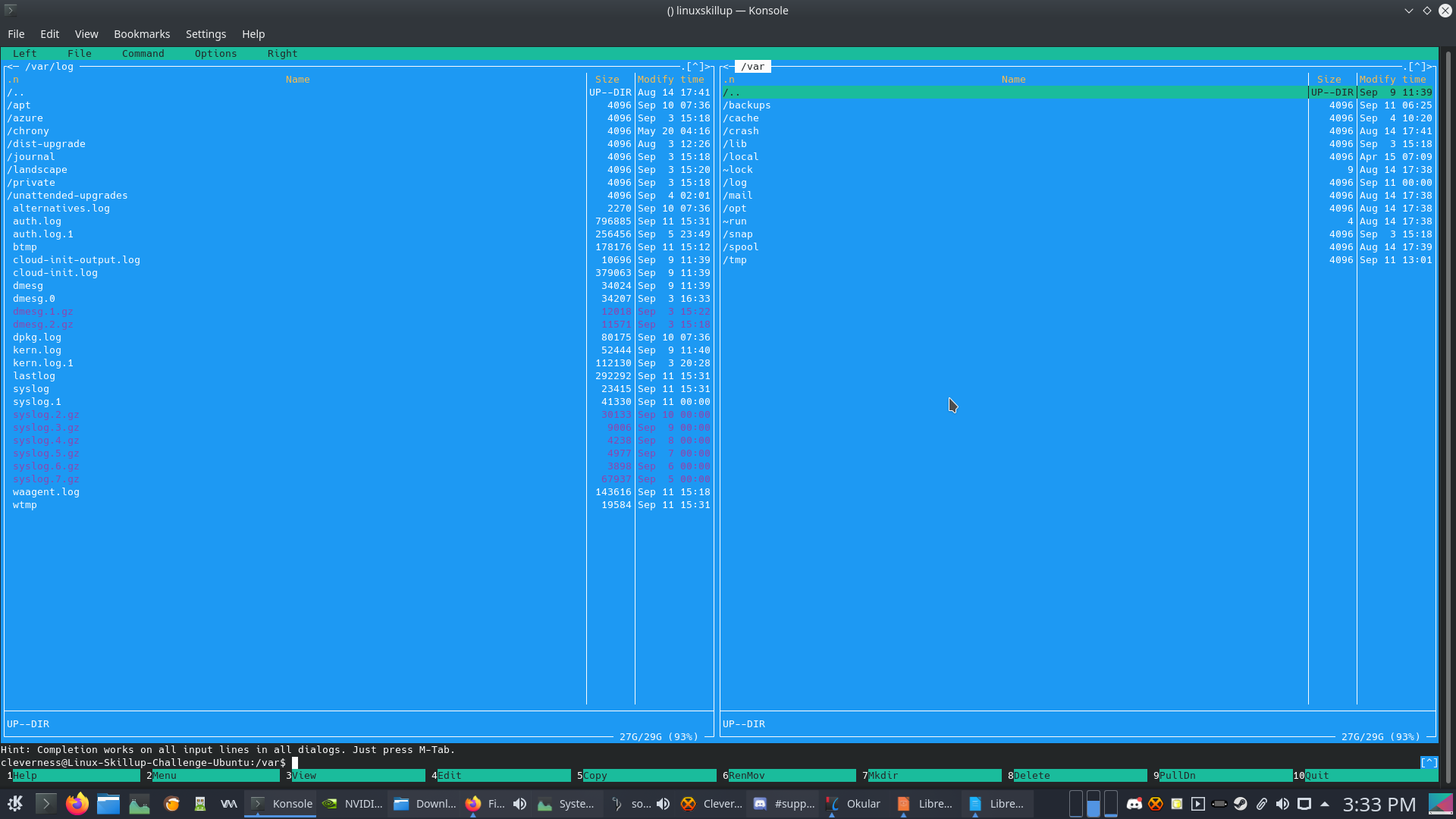Launch the pinned green Android-style icon
This screenshot has height=819, width=1456.
[200, 804]
